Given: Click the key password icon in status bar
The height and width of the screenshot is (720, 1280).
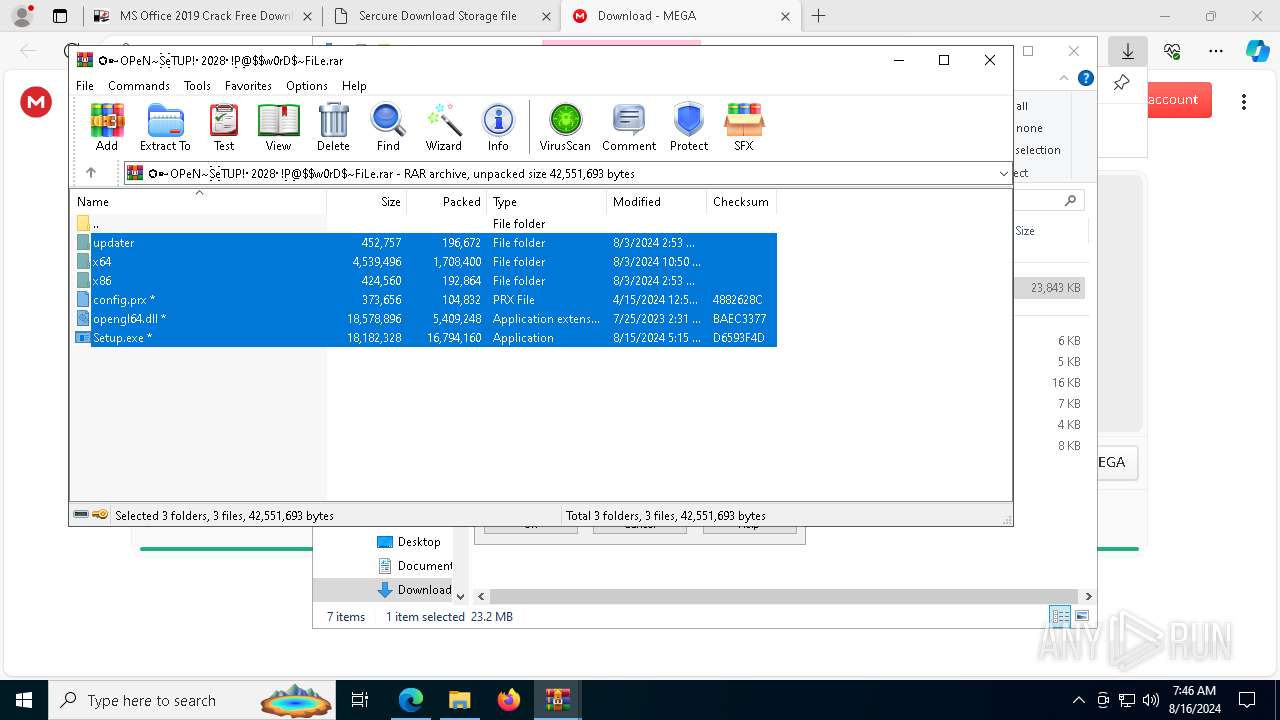Looking at the screenshot, I should [x=100, y=515].
